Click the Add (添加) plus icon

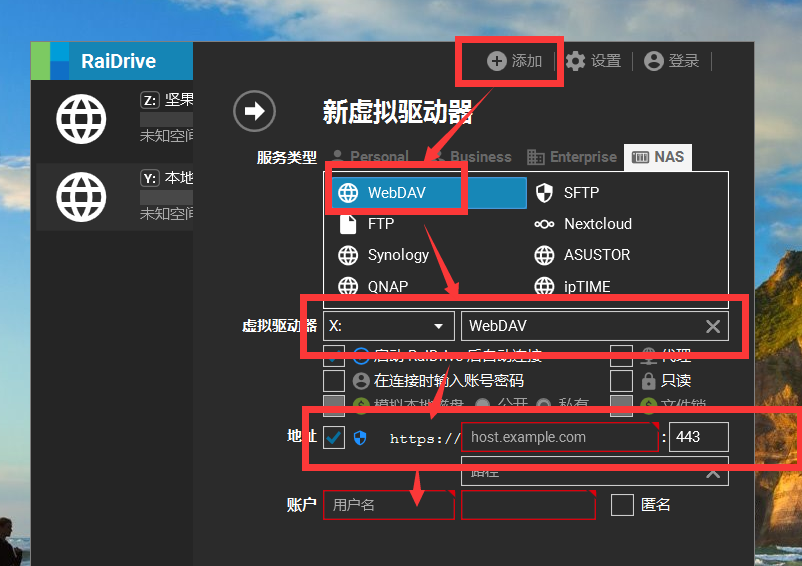click(x=496, y=61)
